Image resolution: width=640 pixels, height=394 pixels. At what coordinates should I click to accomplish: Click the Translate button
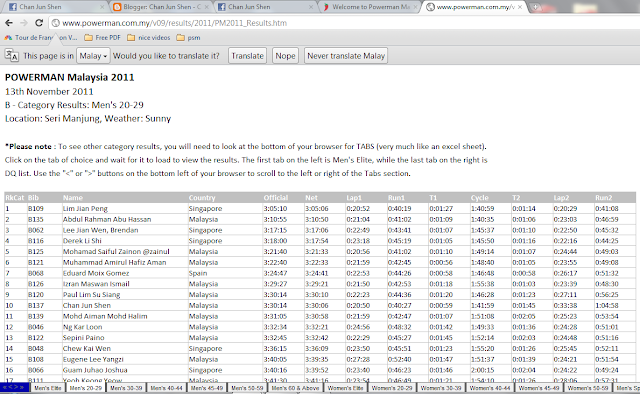pyautogui.click(x=247, y=56)
